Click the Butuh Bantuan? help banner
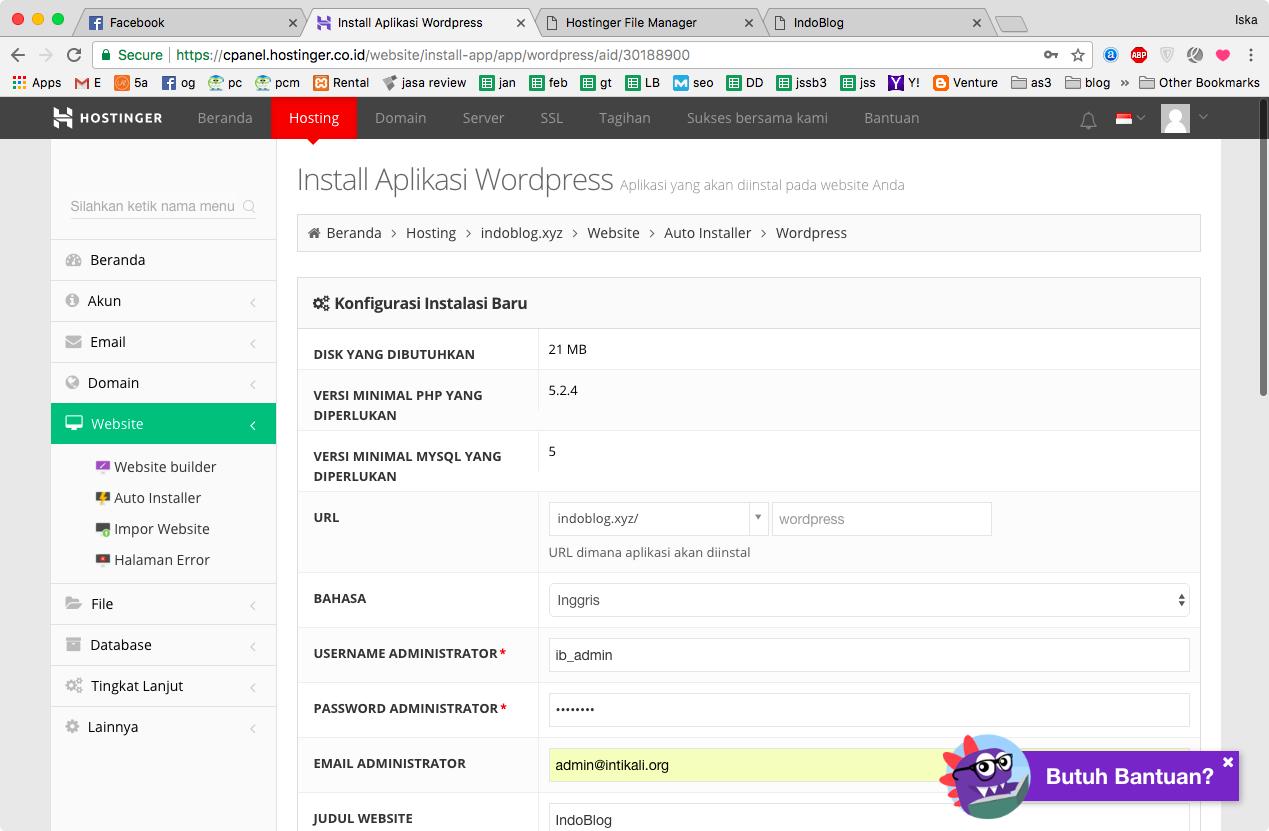Screen dimensions: 1269x831 (1130, 776)
